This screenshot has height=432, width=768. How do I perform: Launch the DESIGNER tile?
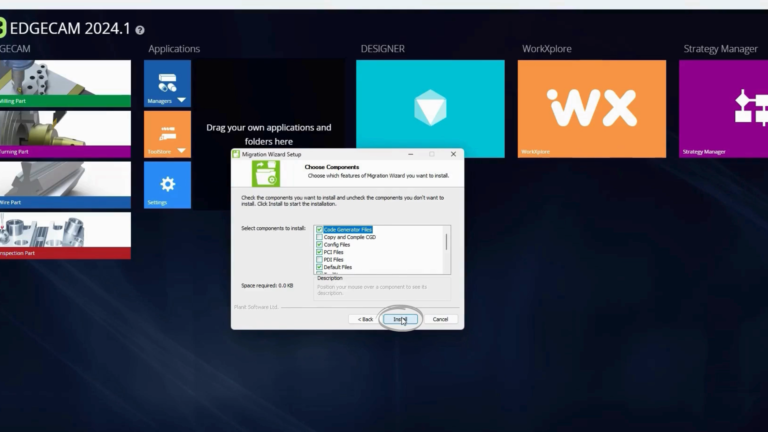430,109
